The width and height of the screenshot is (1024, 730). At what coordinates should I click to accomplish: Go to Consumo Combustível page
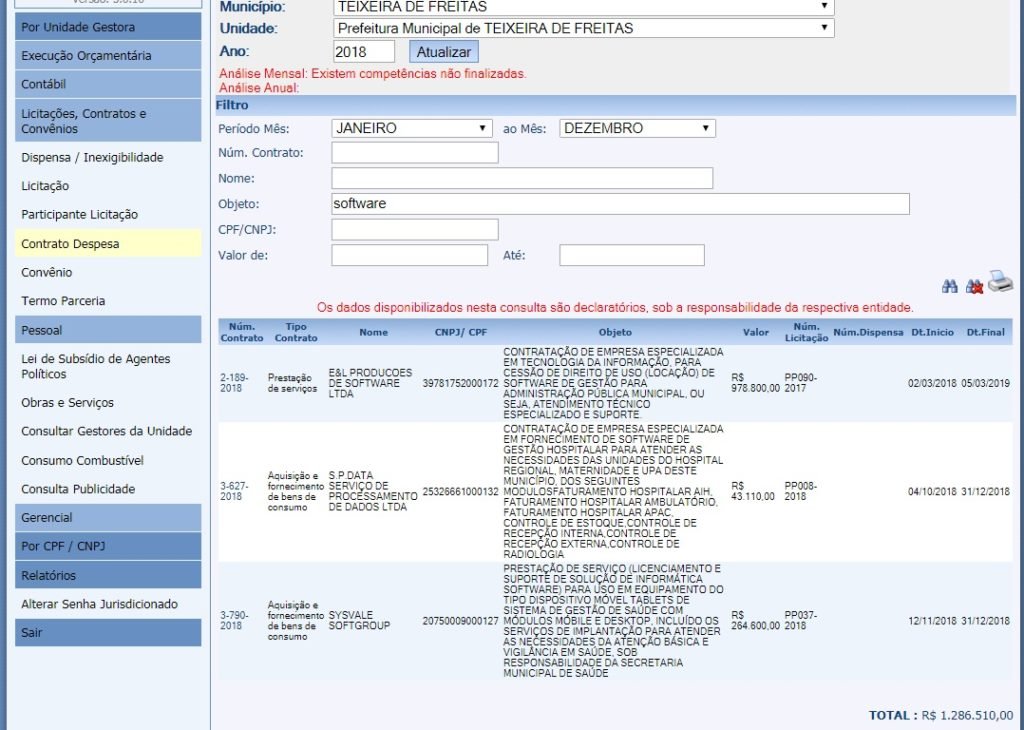point(83,460)
